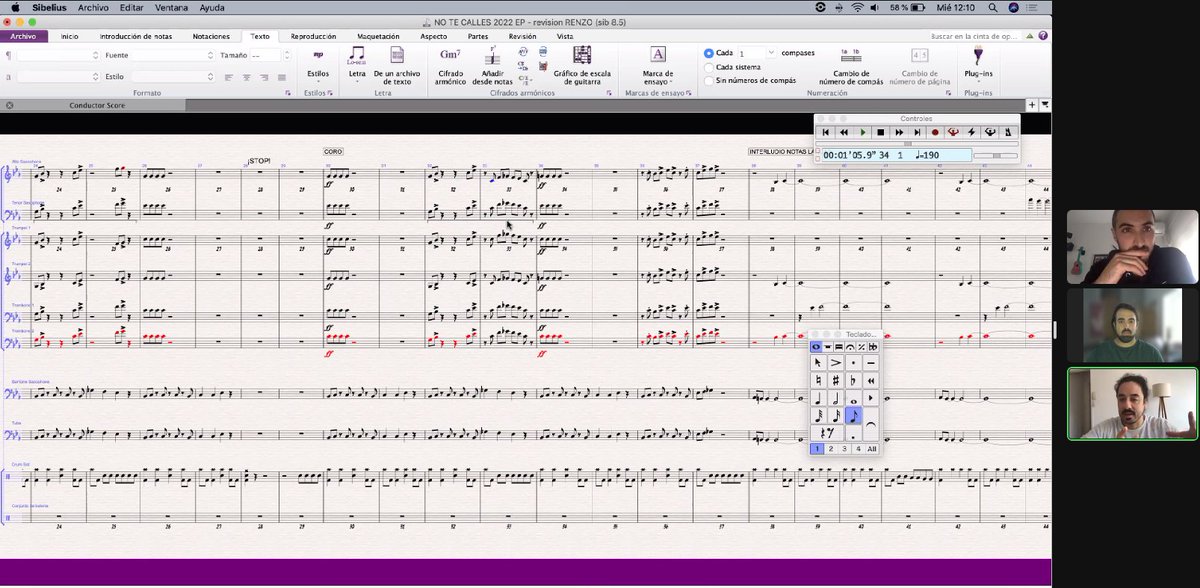Select the sharp accidental in keypad
This screenshot has width=1200, height=588.
click(836, 380)
